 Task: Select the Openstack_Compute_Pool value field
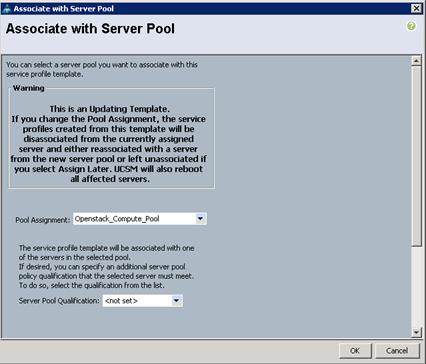coord(140,219)
